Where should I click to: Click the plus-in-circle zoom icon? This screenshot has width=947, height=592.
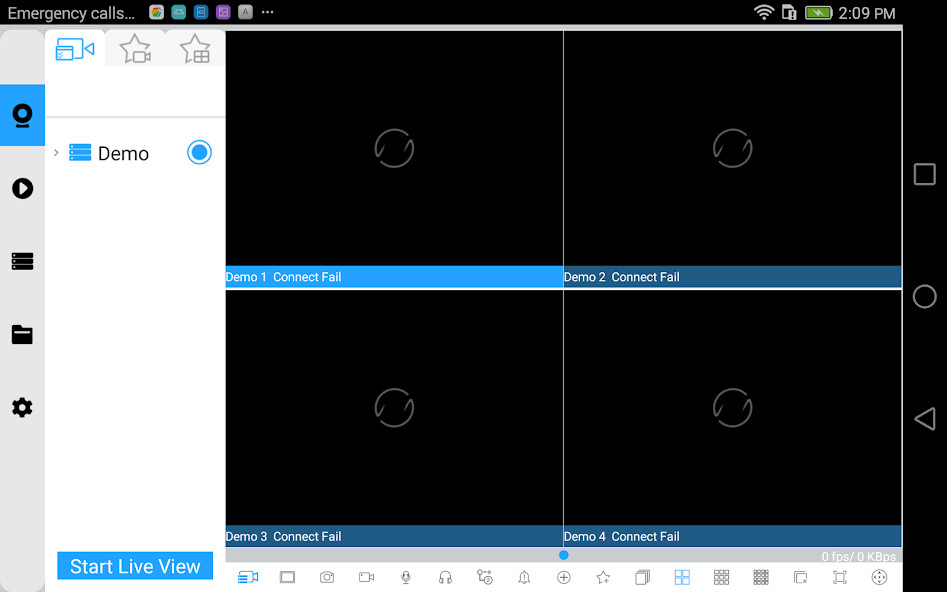pyautogui.click(x=563, y=578)
